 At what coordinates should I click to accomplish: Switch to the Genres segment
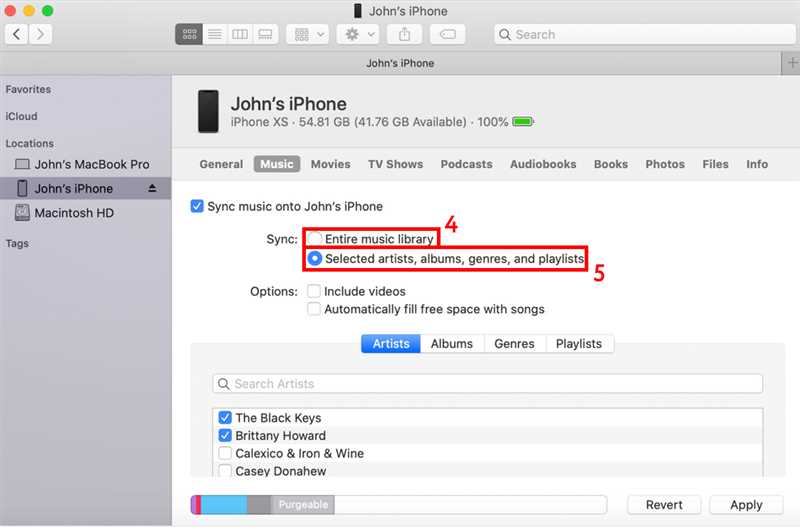[x=514, y=344]
